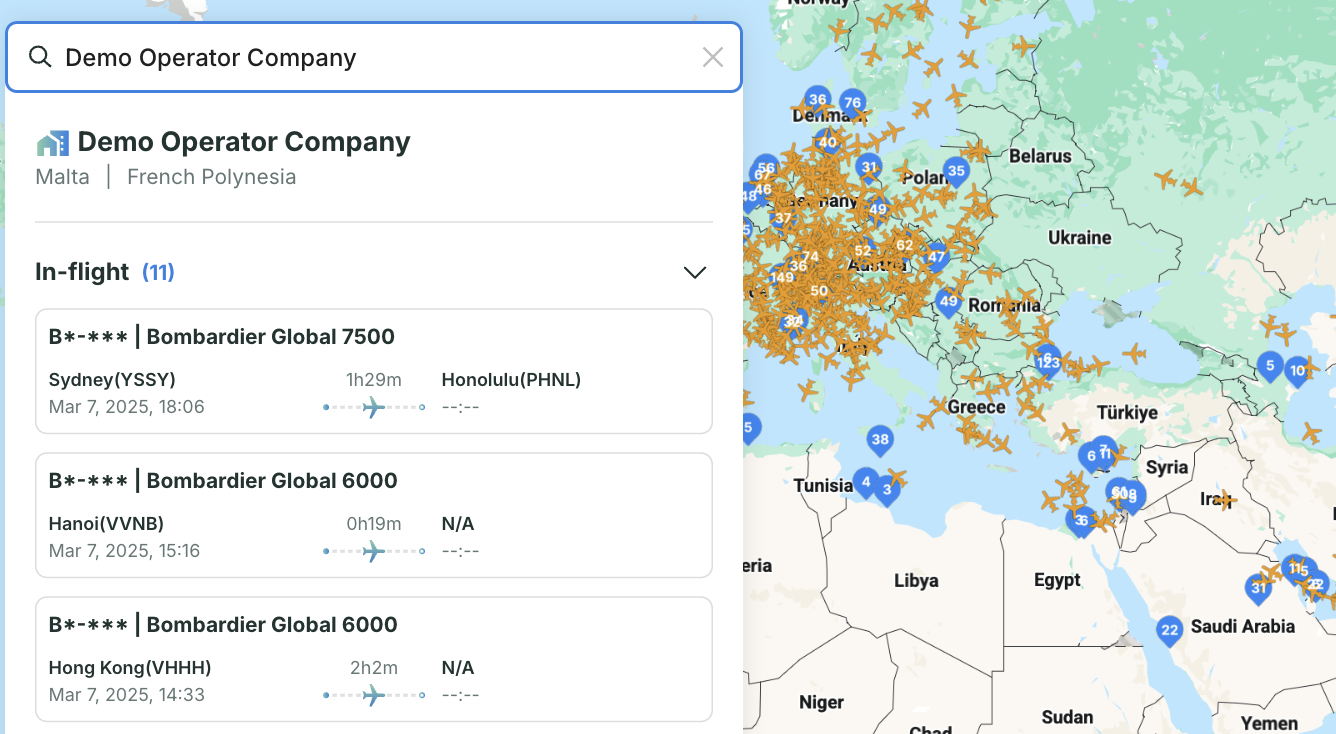Screen dimensions: 1336x734
Task: Click the 56 cluster marker
Action: point(767,170)
